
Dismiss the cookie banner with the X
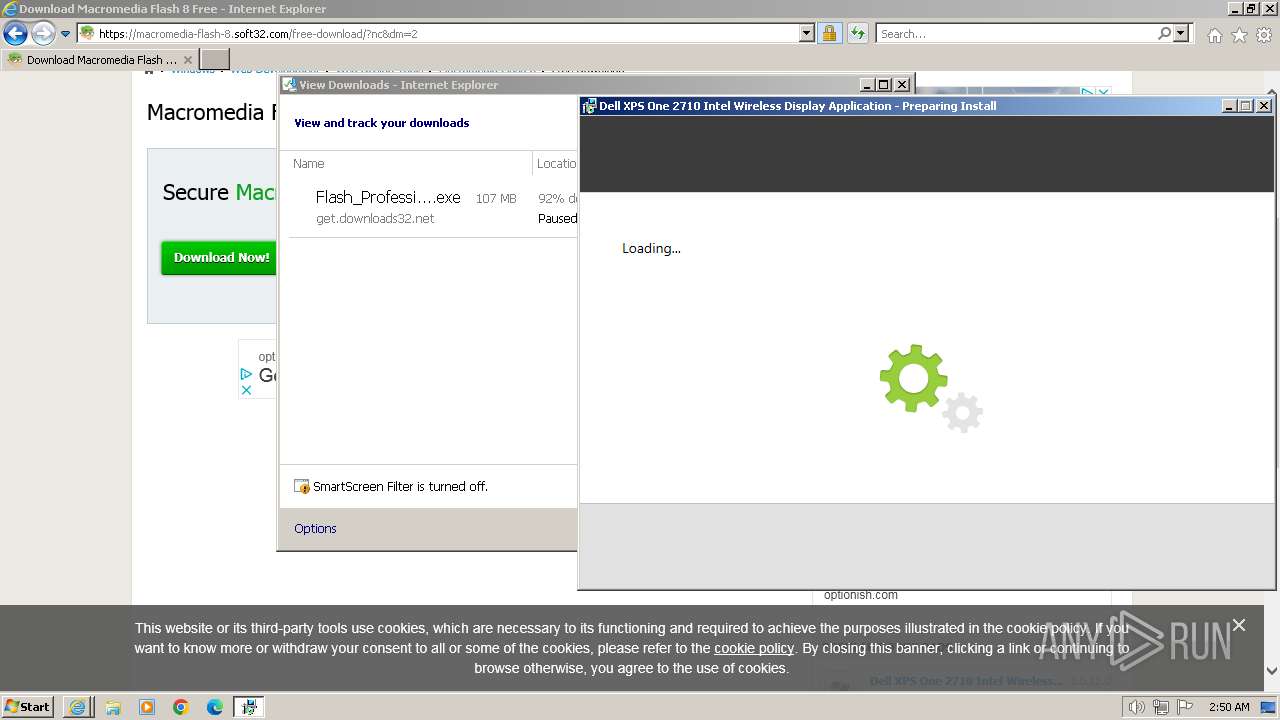(1239, 625)
